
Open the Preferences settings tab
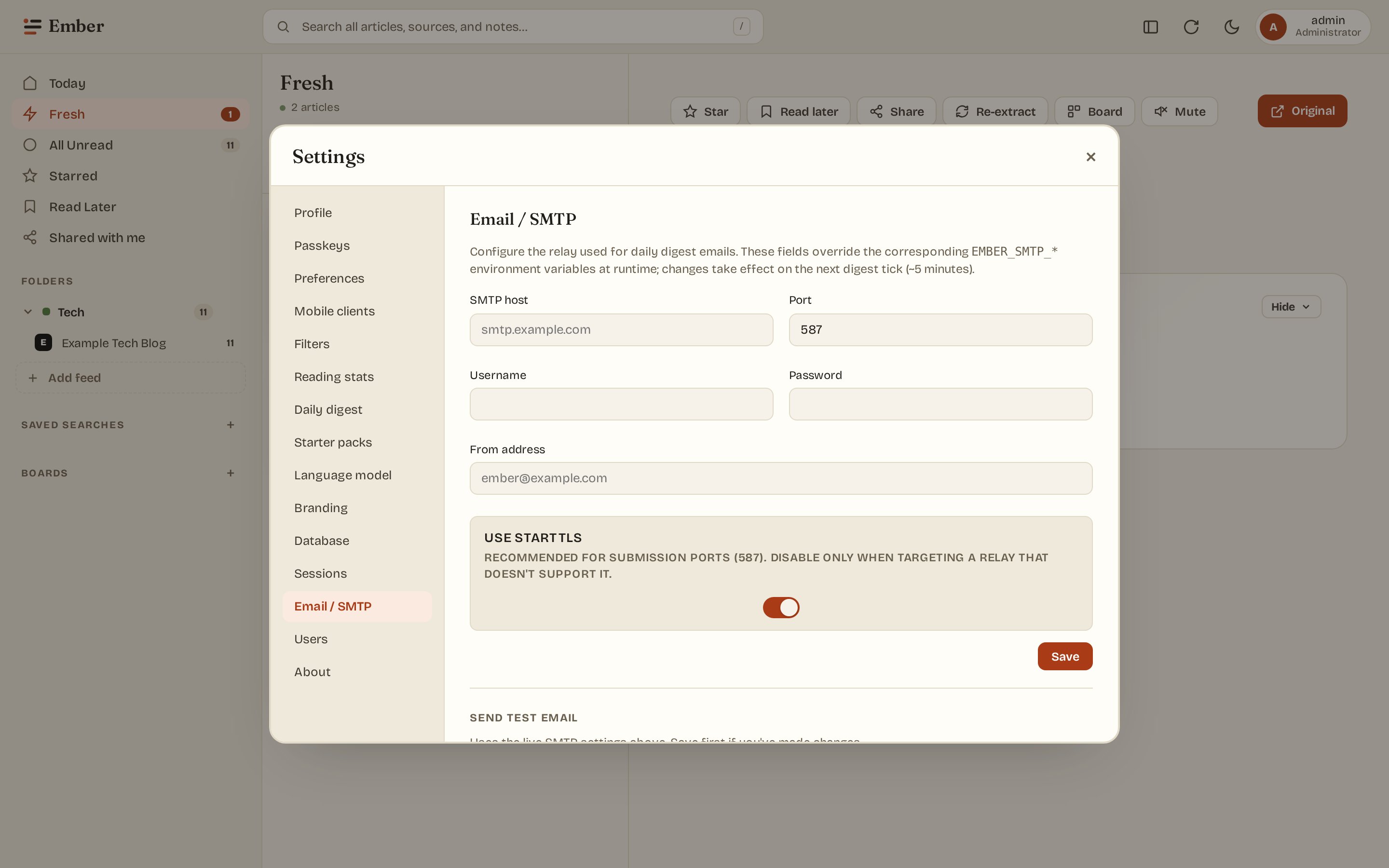357,278
